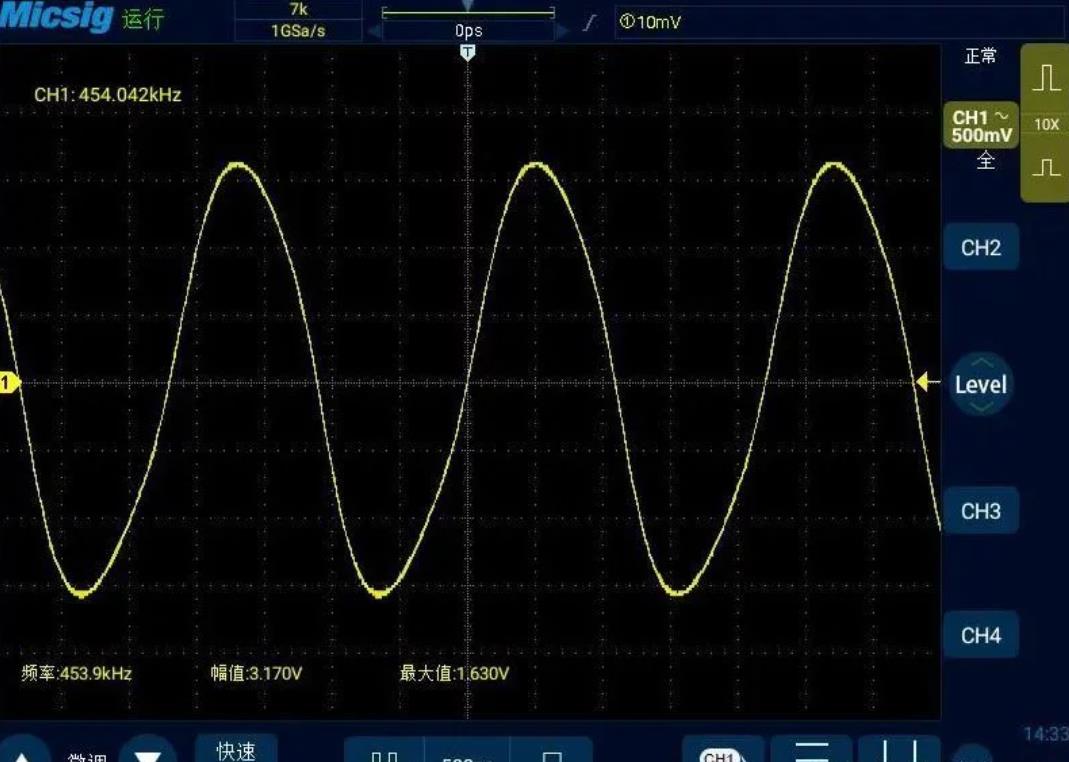Open the 10X probe attenuation setting
This screenshot has width=1069, height=762.
(x=1046, y=125)
